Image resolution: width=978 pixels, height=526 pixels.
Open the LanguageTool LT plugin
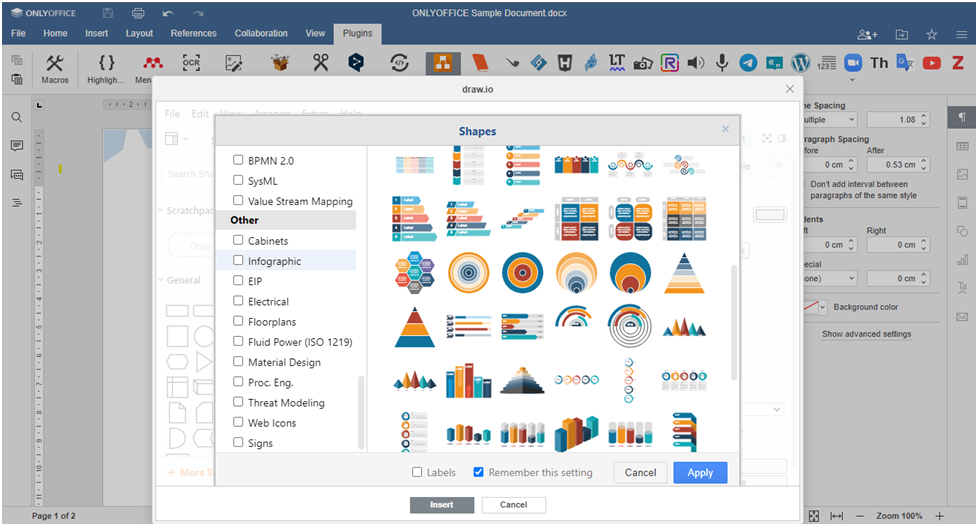point(617,62)
